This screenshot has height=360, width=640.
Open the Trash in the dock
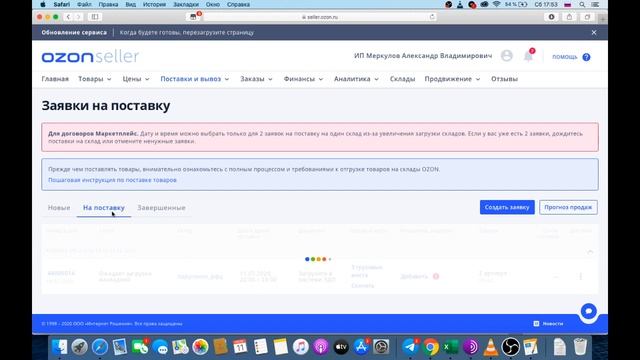coord(580,347)
